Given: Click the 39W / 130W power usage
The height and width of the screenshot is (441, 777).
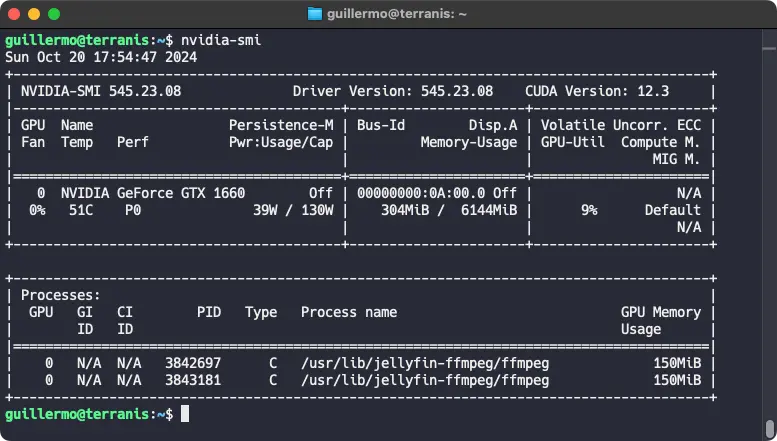Looking at the screenshot, I should pyautogui.click(x=293, y=209).
